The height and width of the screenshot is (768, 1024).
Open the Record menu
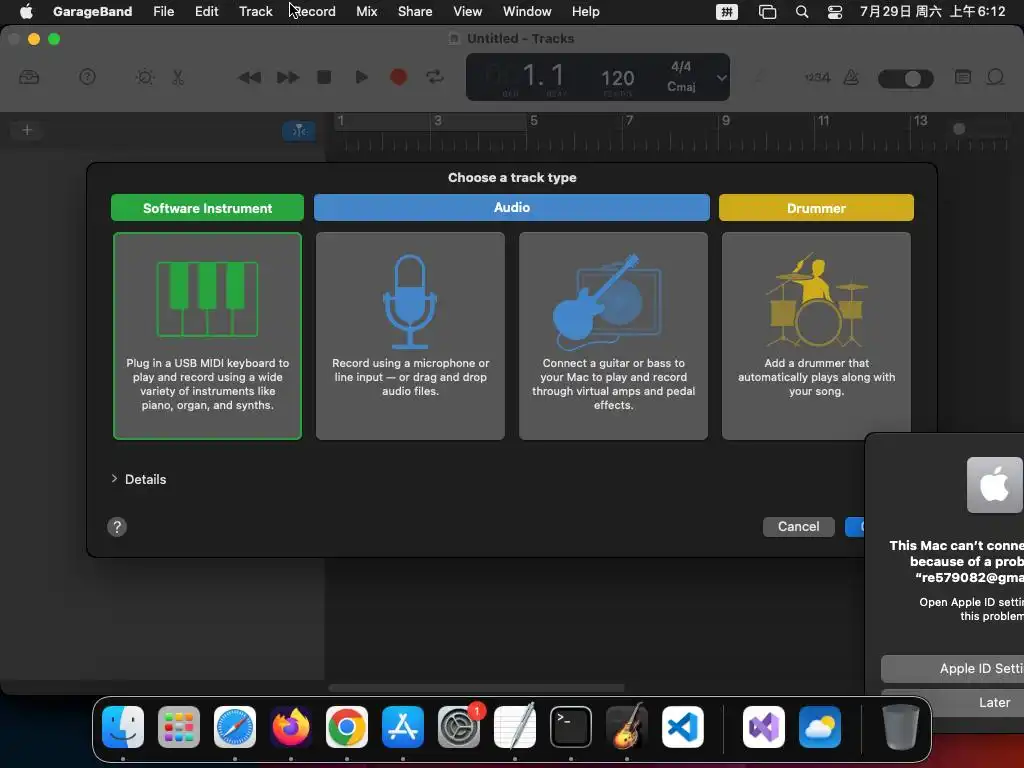314,11
